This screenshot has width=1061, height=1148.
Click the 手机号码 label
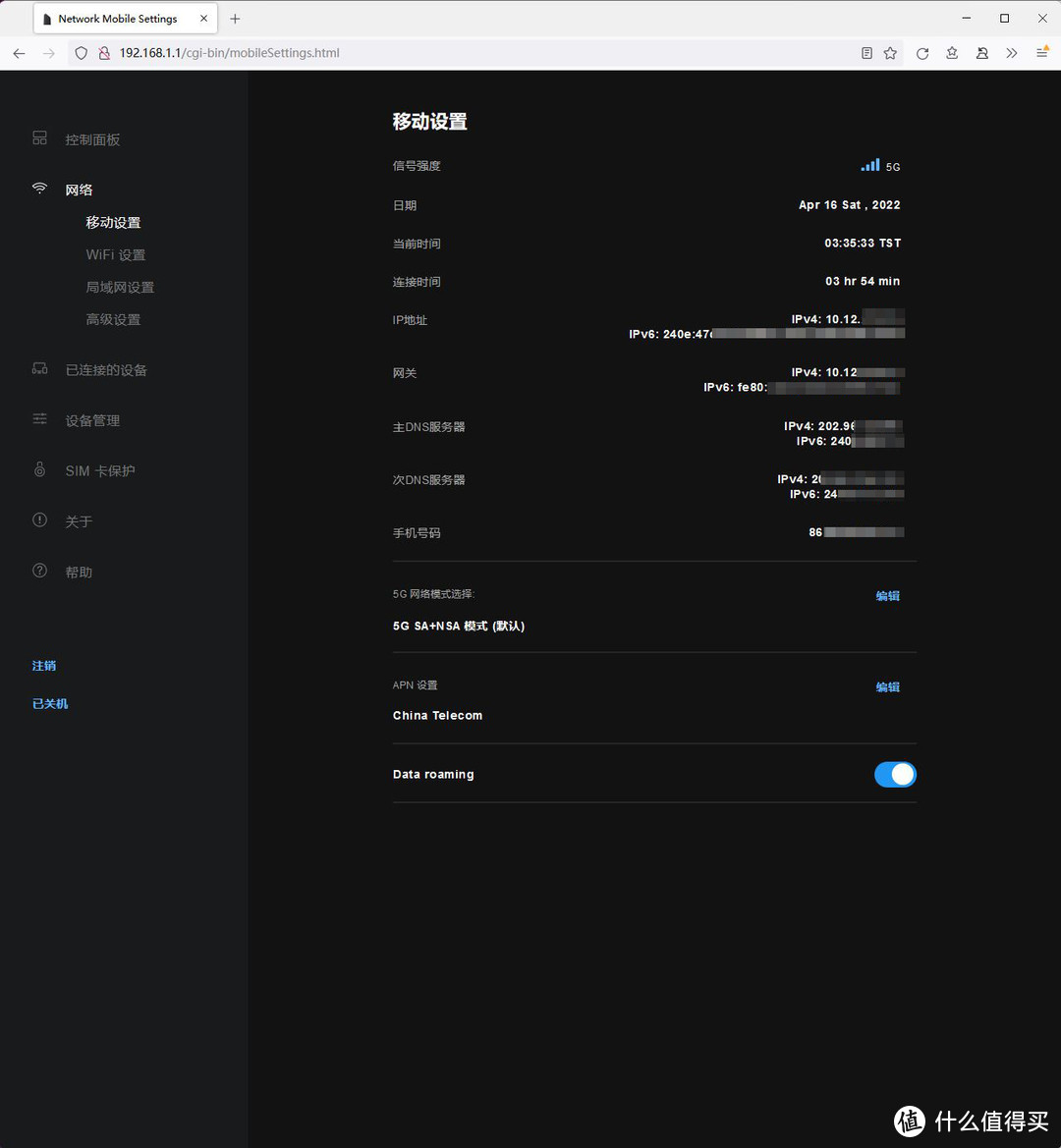tap(417, 533)
